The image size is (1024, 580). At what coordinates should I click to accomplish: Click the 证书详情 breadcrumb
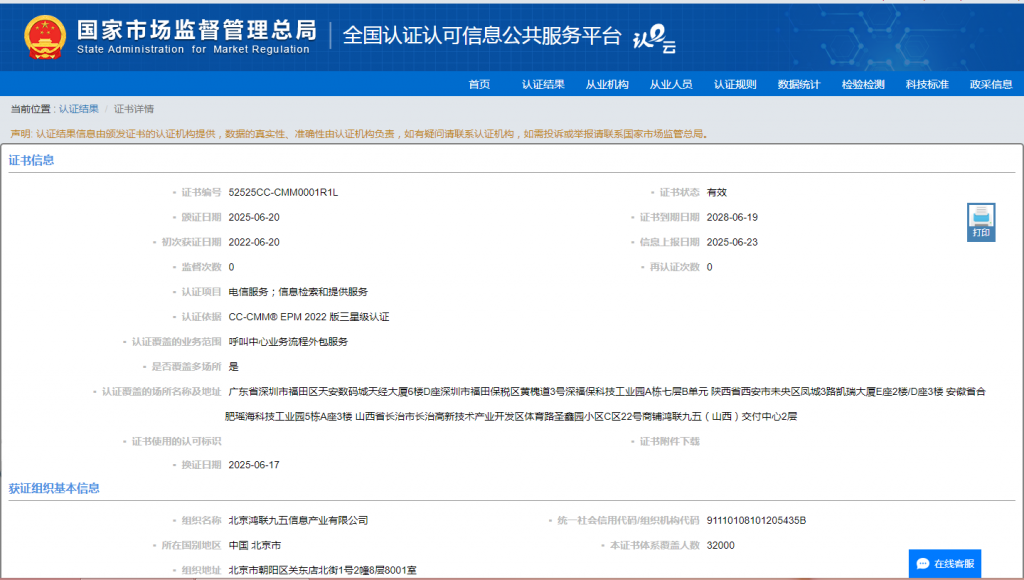134,109
